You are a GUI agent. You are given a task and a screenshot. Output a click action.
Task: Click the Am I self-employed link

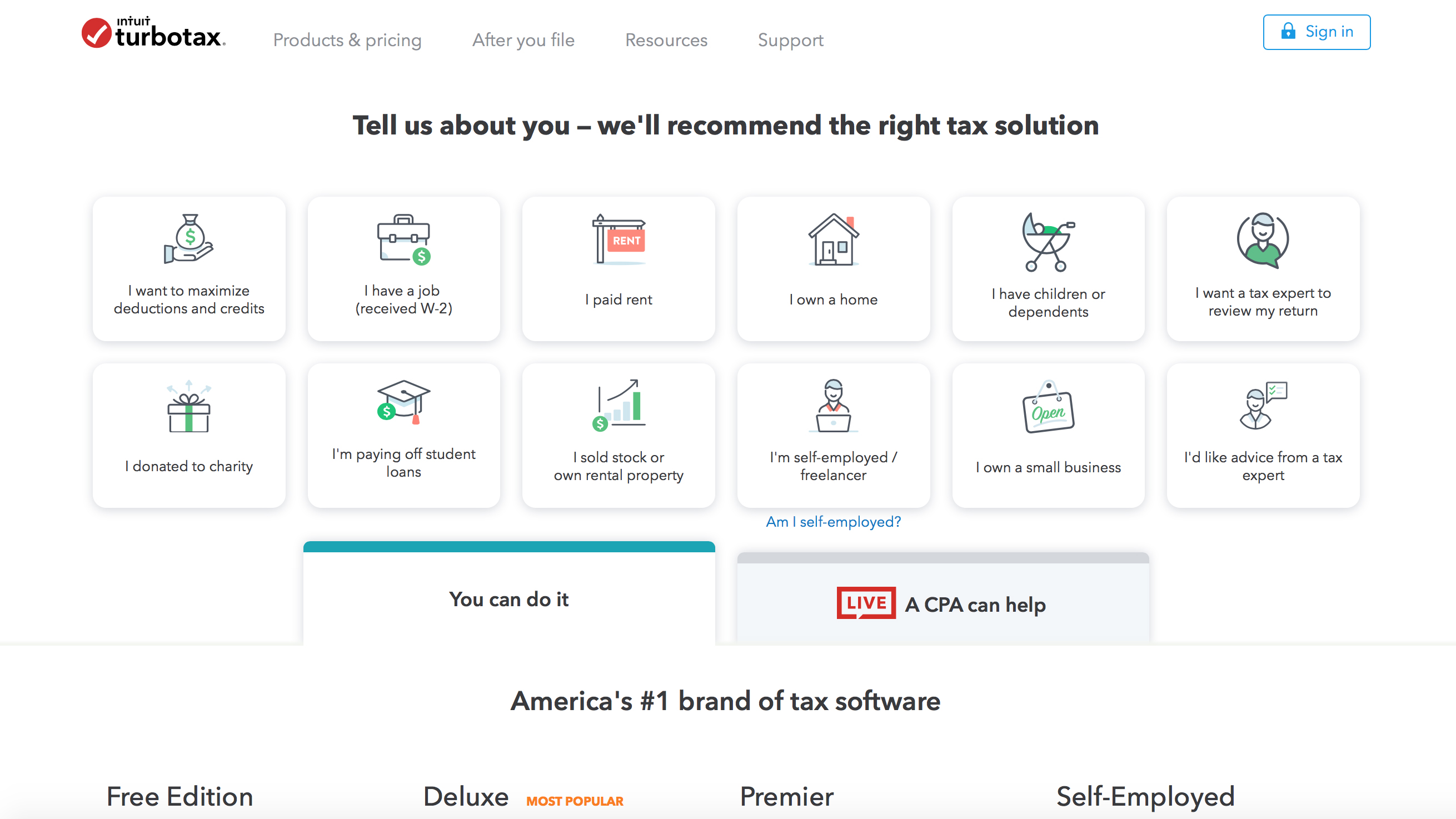(832, 522)
